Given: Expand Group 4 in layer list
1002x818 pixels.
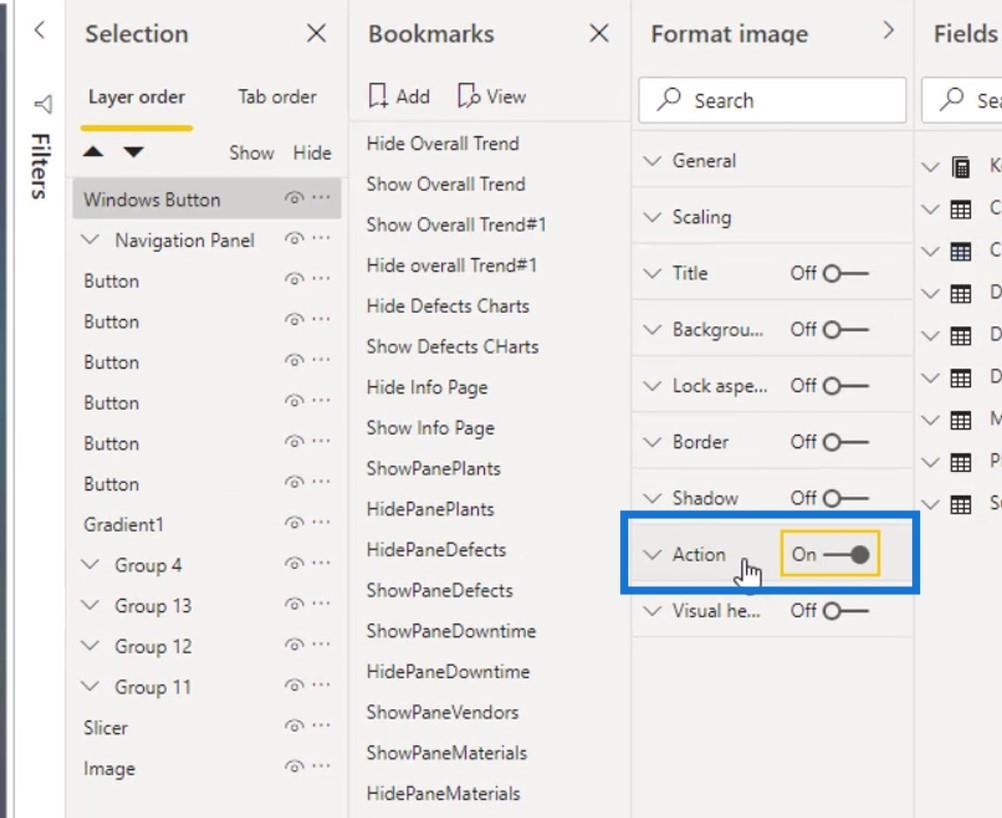Looking at the screenshot, I should (91, 565).
